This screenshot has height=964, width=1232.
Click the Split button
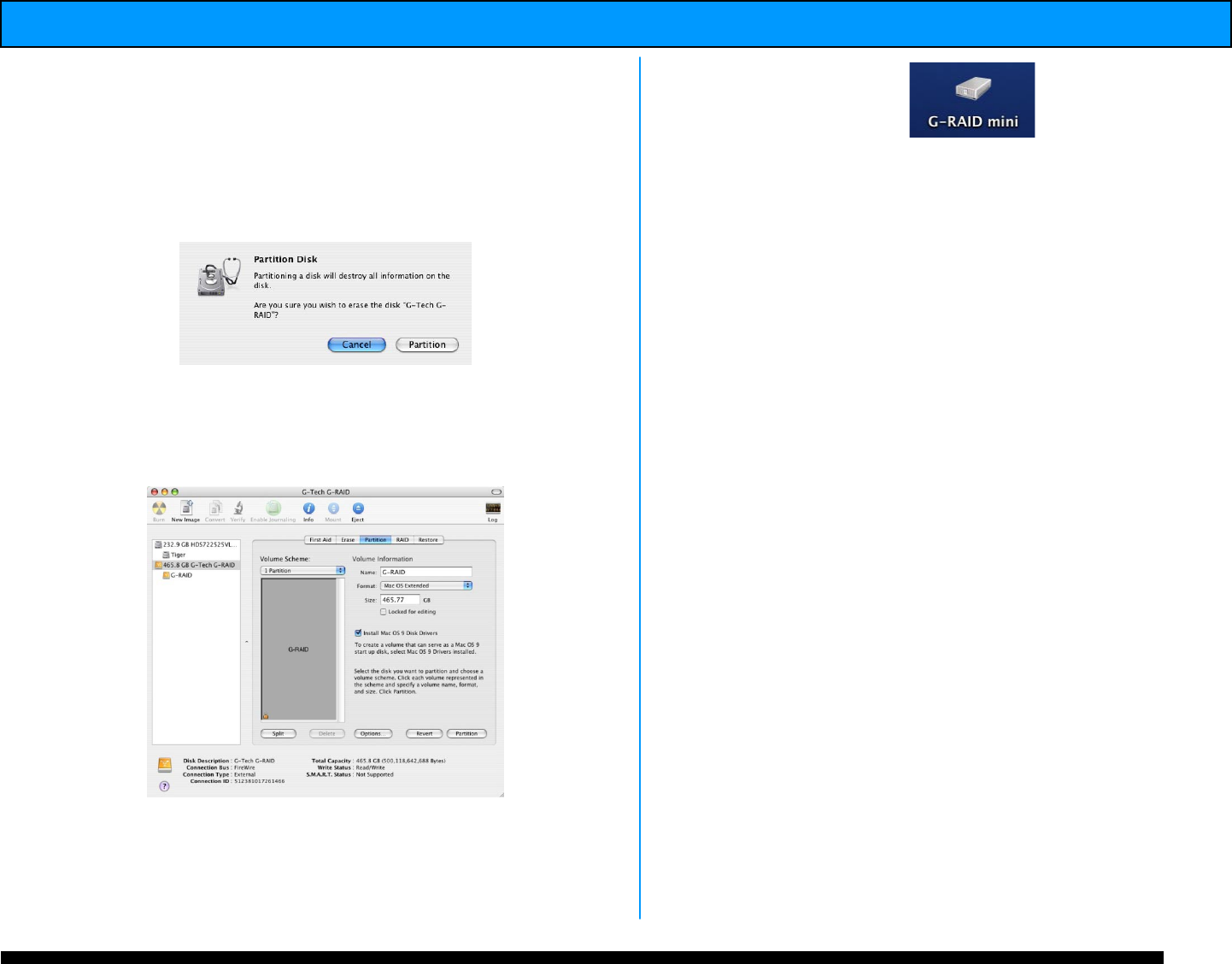(279, 734)
